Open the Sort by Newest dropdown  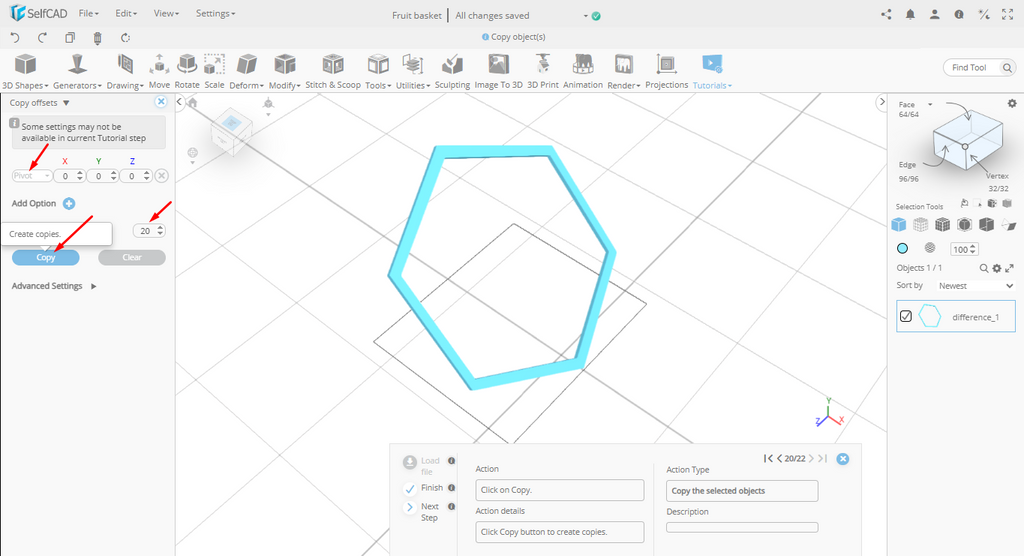point(975,286)
